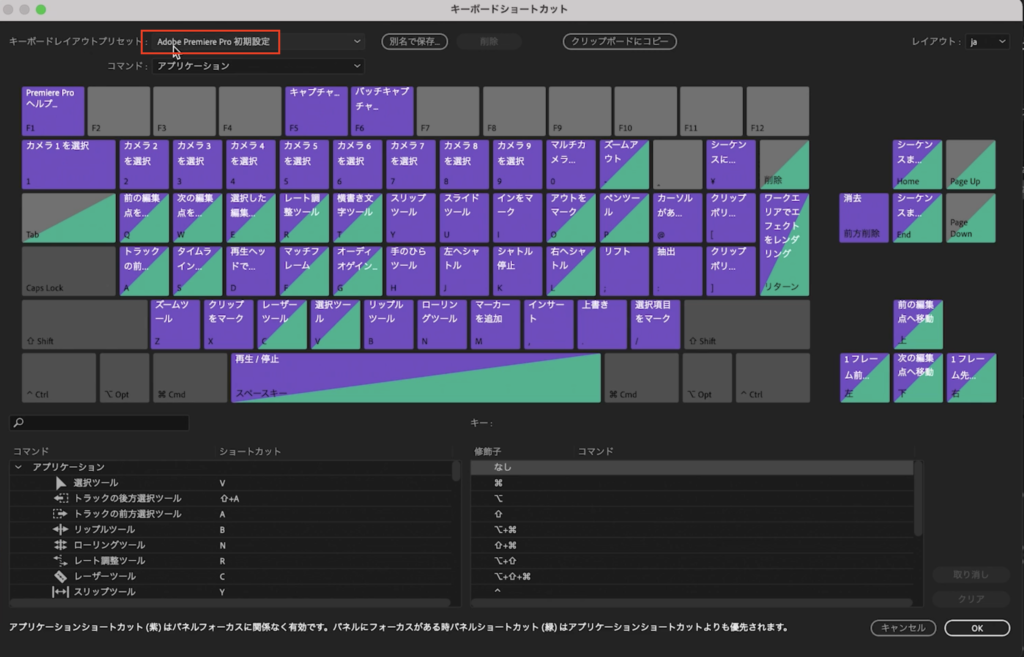Click the ⇧+A shortcut cell for トラックの後方選択ツール

click(x=229, y=498)
